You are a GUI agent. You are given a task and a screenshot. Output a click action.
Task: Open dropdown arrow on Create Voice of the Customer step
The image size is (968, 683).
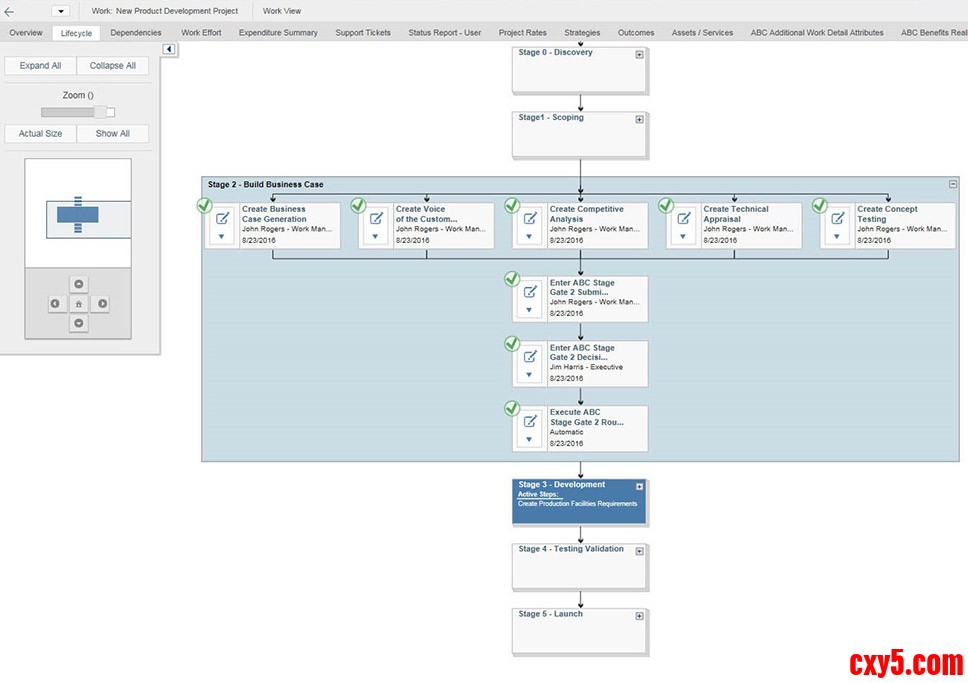(x=376, y=237)
